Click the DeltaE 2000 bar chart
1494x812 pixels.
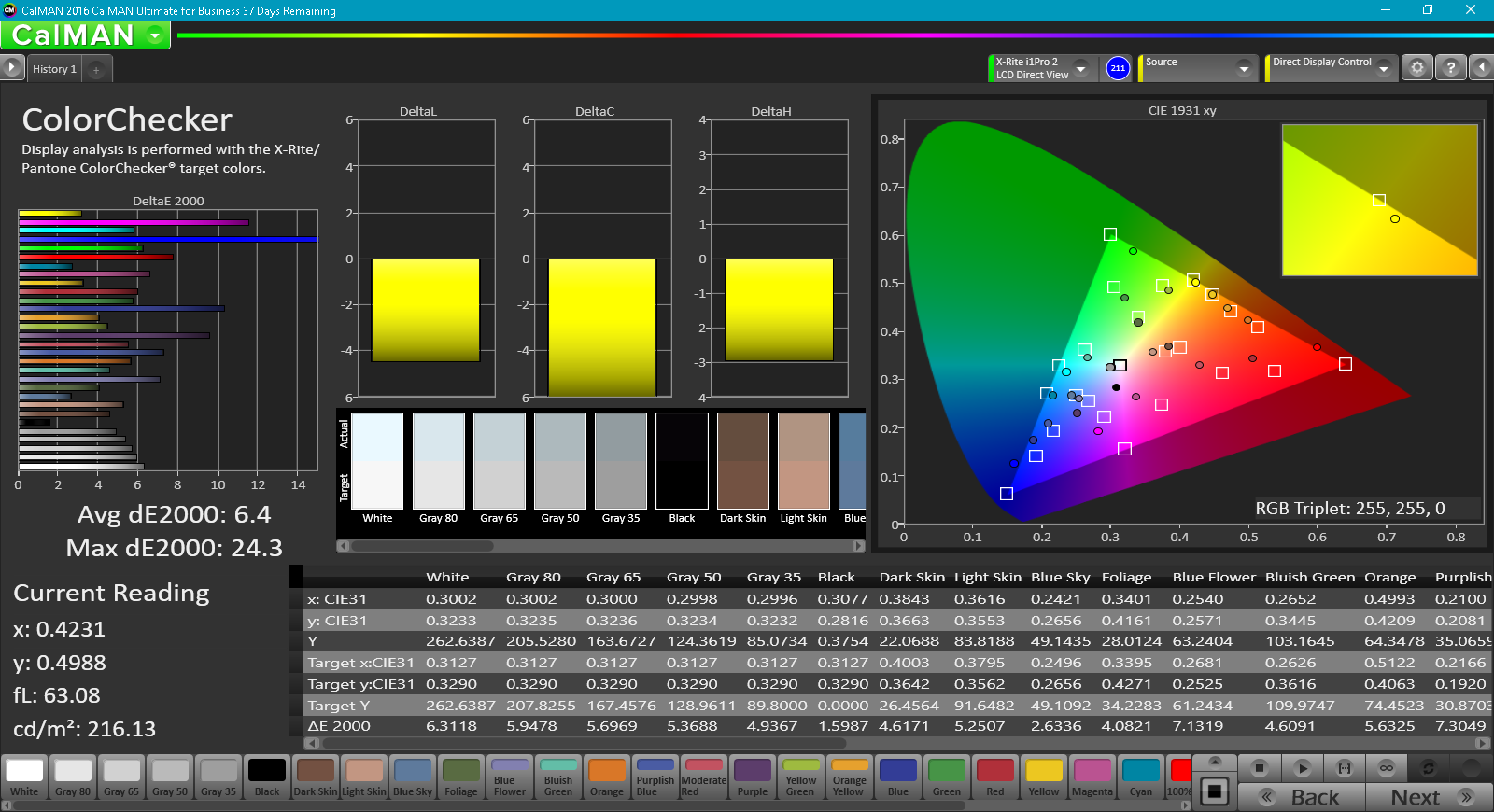tap(168, 341)
